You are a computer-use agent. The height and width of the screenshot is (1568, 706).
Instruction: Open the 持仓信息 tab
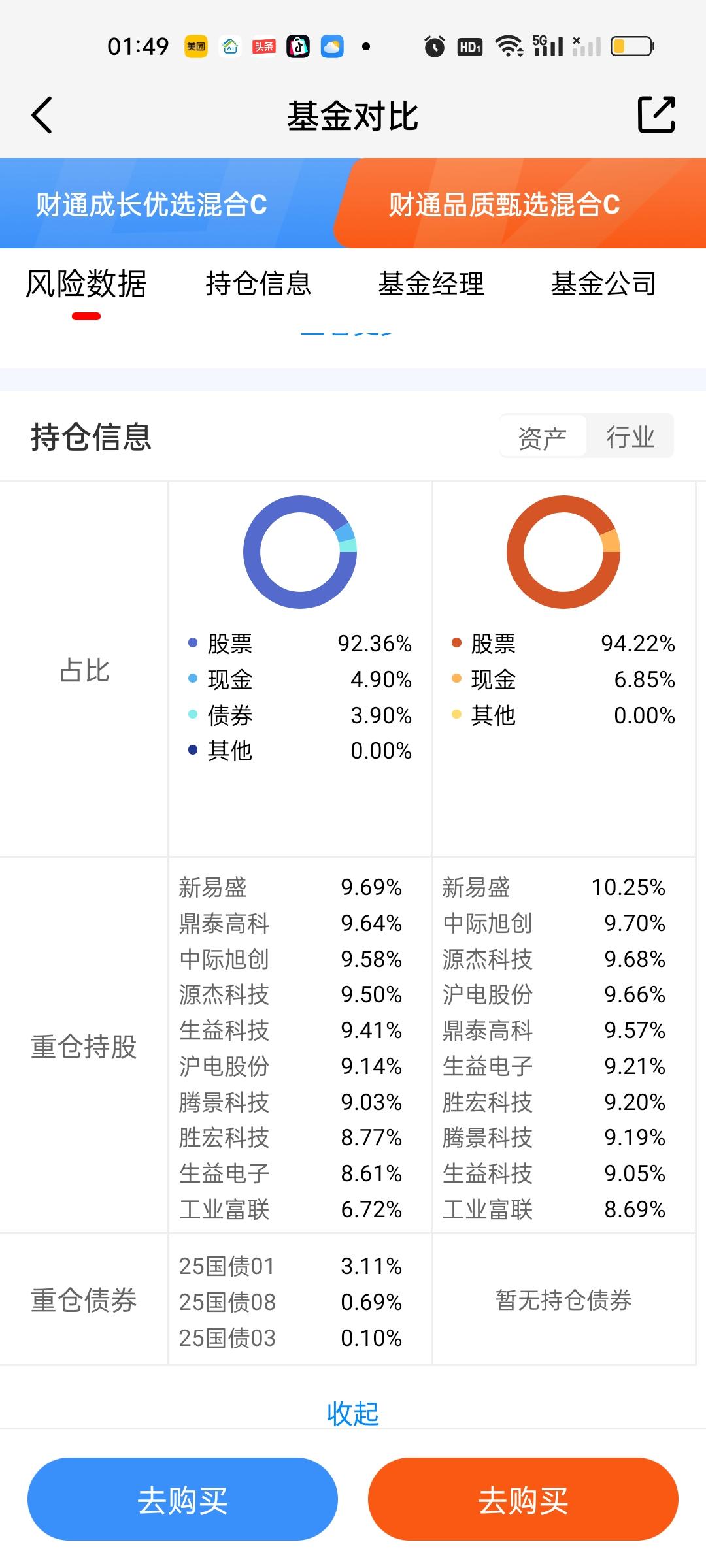(258, 284)
